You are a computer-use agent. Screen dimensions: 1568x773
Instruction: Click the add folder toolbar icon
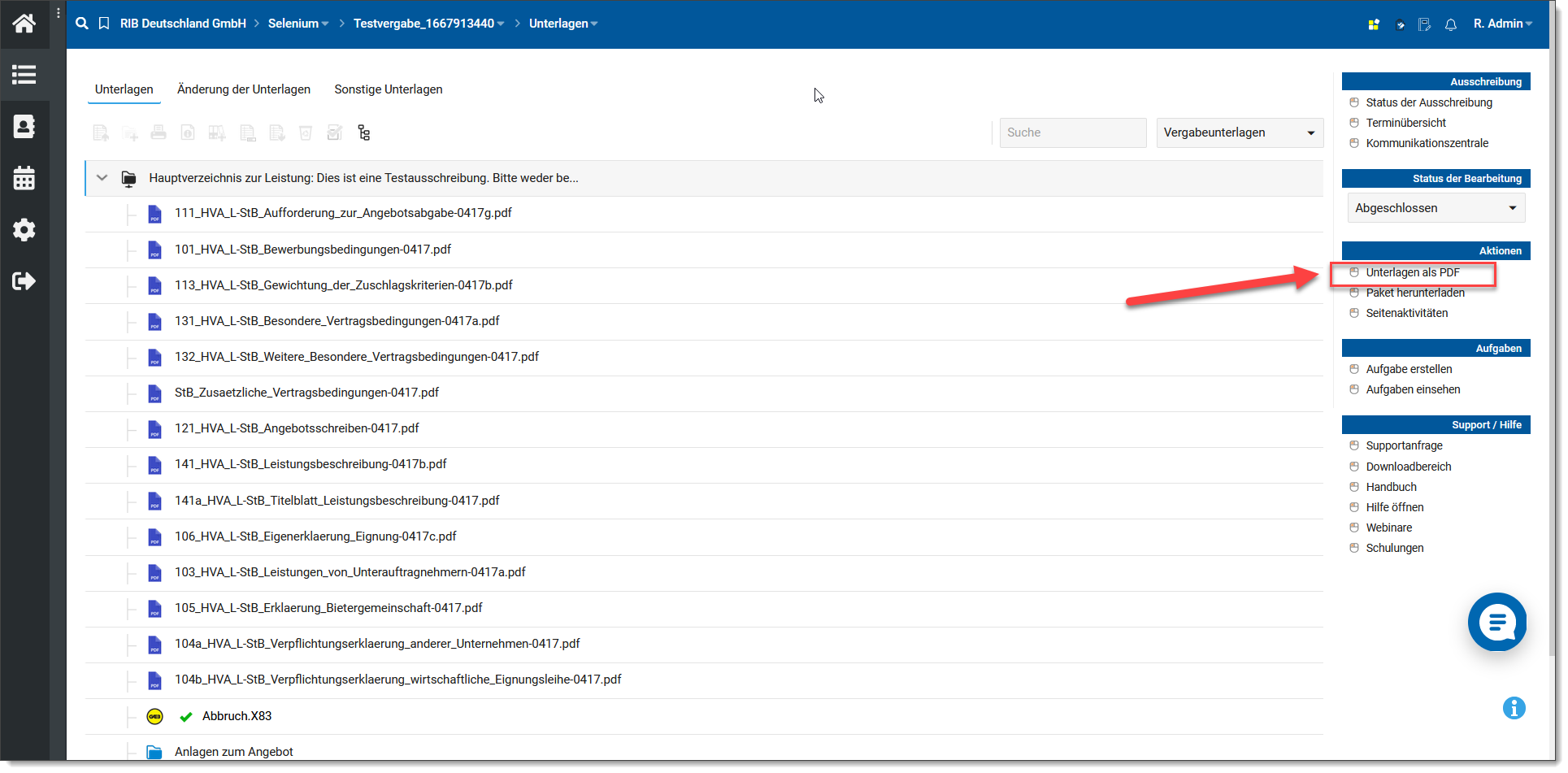pos(130,132)
